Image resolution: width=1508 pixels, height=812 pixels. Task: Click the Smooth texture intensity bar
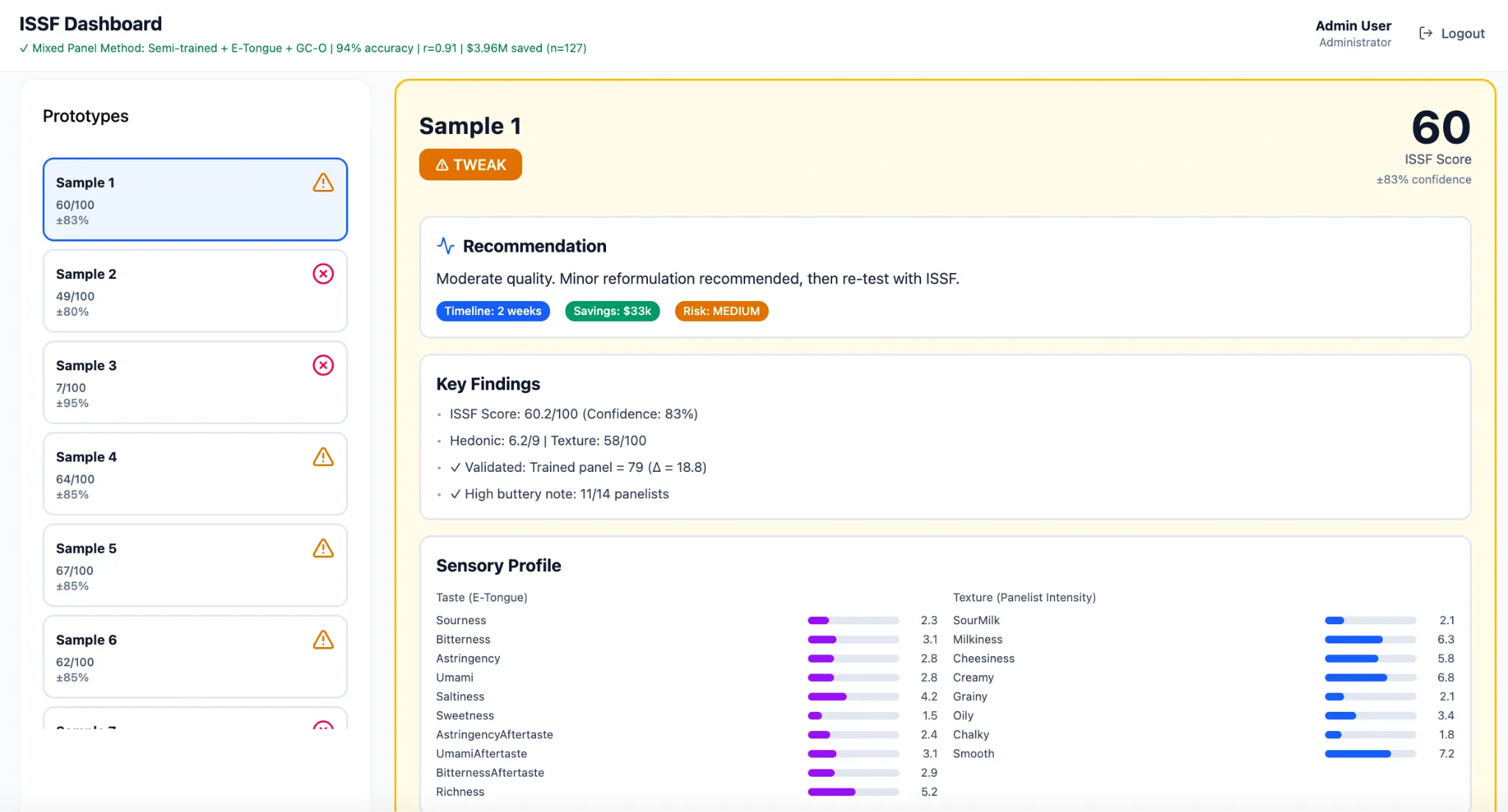(1370, 754)
